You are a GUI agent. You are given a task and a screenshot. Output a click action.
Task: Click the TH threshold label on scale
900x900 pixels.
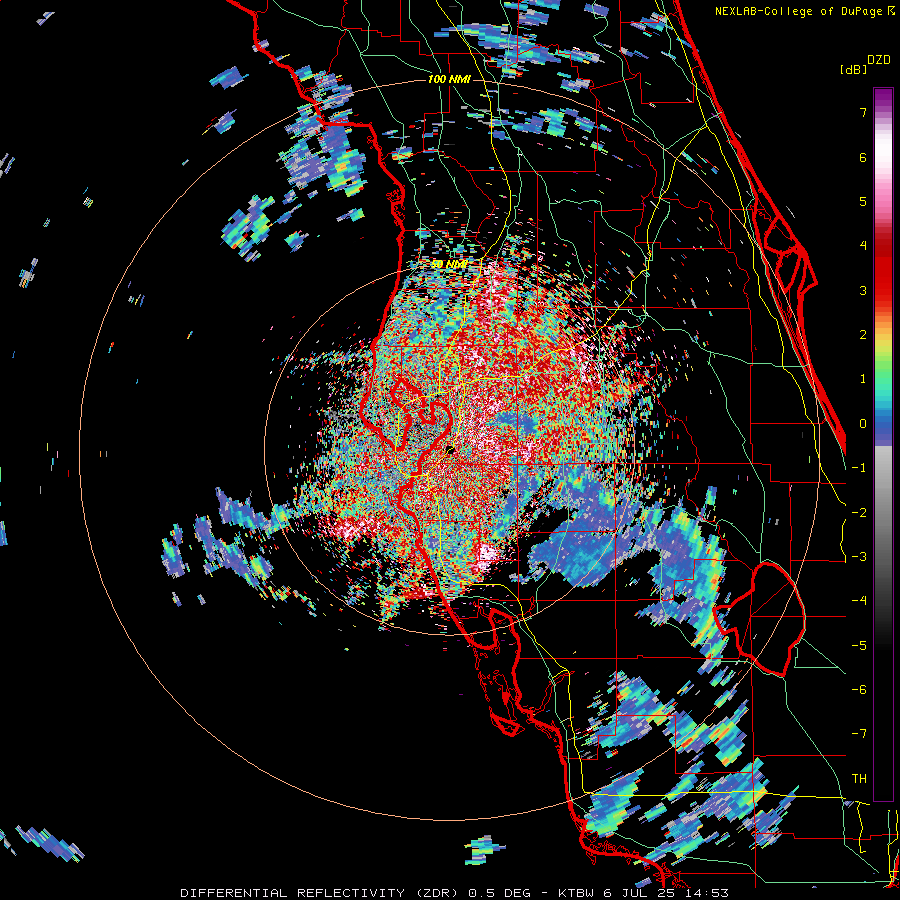click(x=859, y=779)
